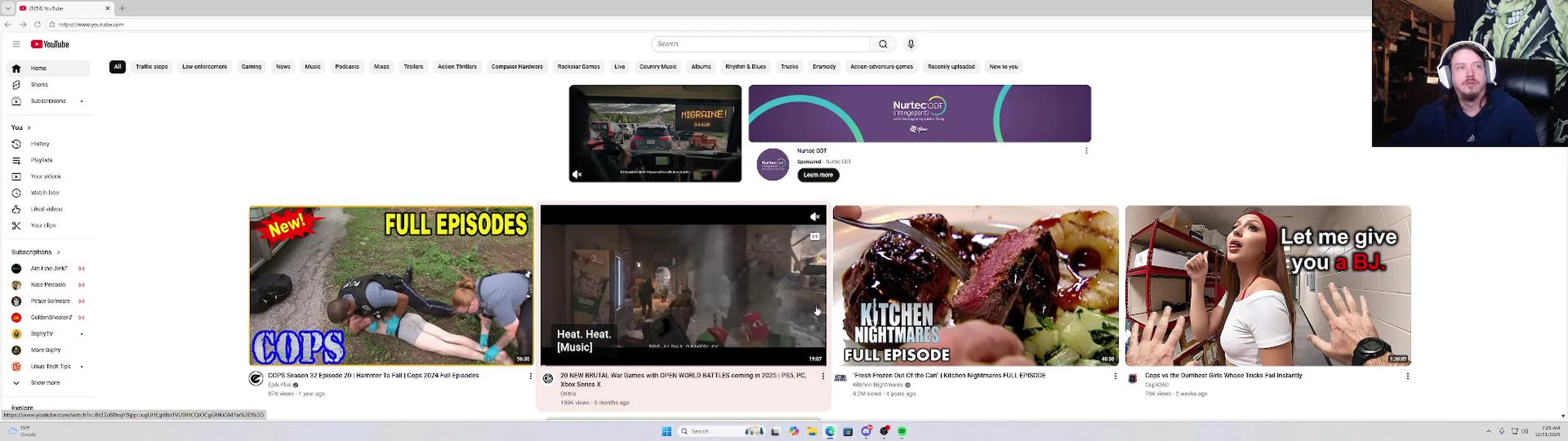Screen dimensions: 1568x441
Task: Select Law enforcement filter chip
Action: tap(205, 67)
